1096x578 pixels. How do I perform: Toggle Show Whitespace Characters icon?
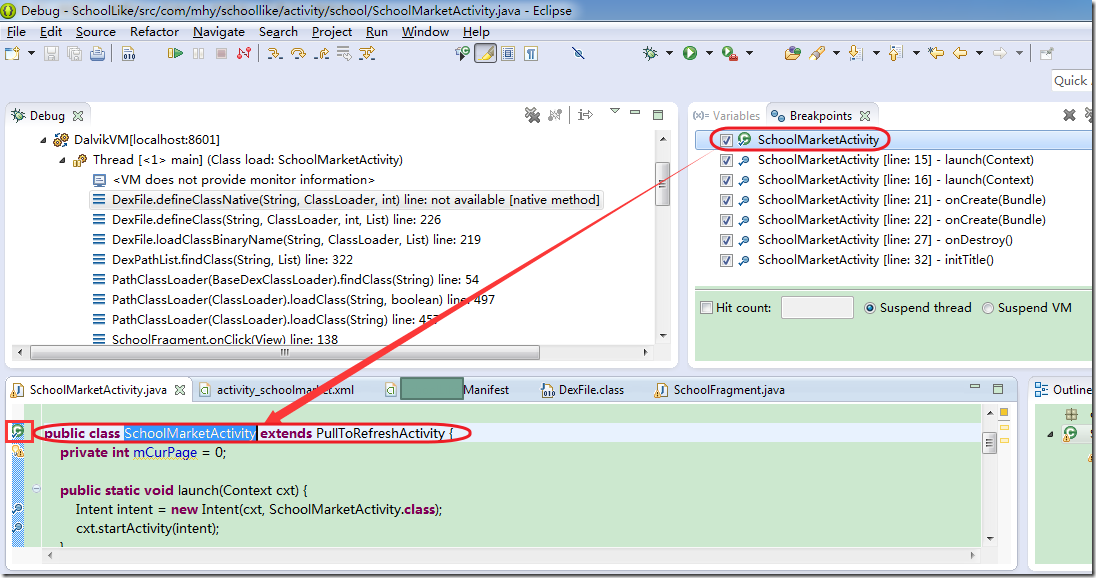(x=531, y=53)
